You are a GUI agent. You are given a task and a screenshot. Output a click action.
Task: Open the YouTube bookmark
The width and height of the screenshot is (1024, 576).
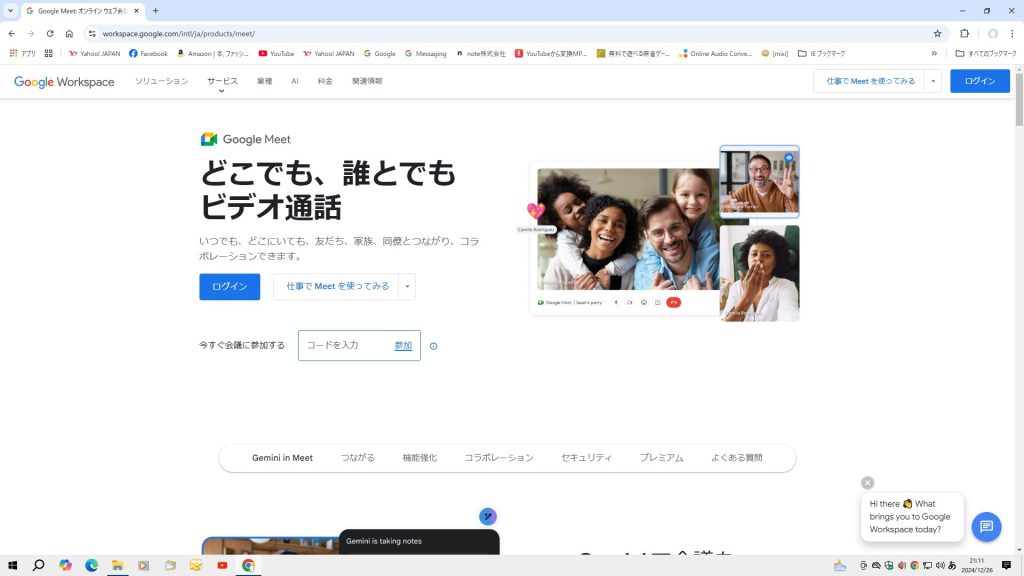tap(276, 54)
